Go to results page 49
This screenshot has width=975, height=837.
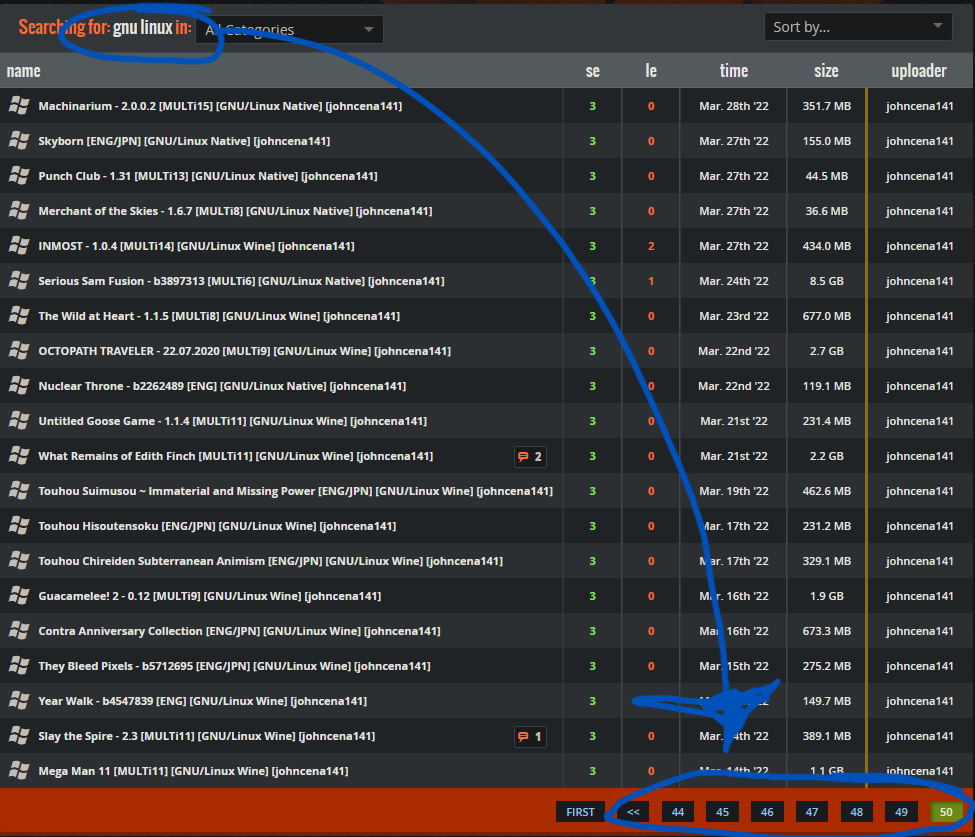pos(902,812)
